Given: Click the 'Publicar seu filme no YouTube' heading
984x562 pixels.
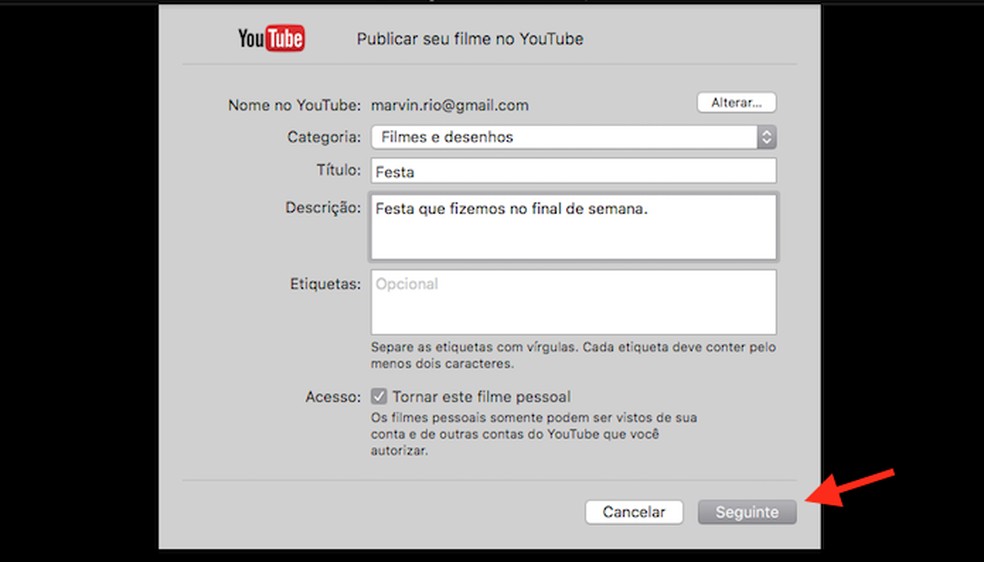Looking at the screenshot, I should click(470, 39).
